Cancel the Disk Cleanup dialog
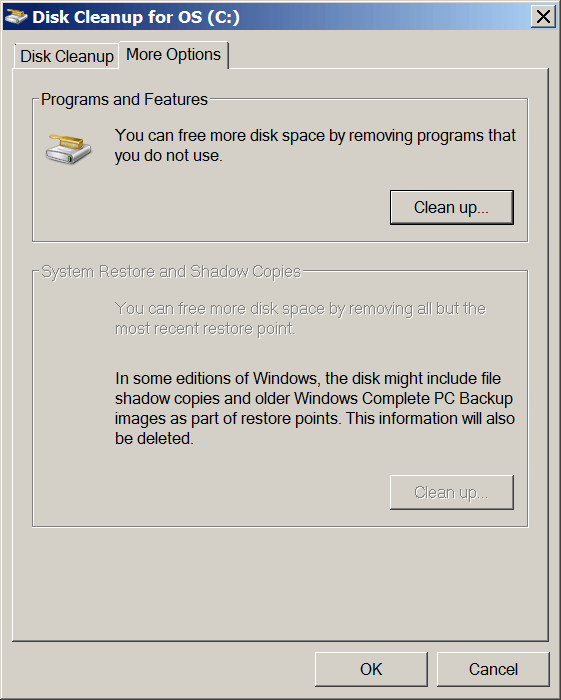This screenshot has width=561, height=700. tap(493, 669)
